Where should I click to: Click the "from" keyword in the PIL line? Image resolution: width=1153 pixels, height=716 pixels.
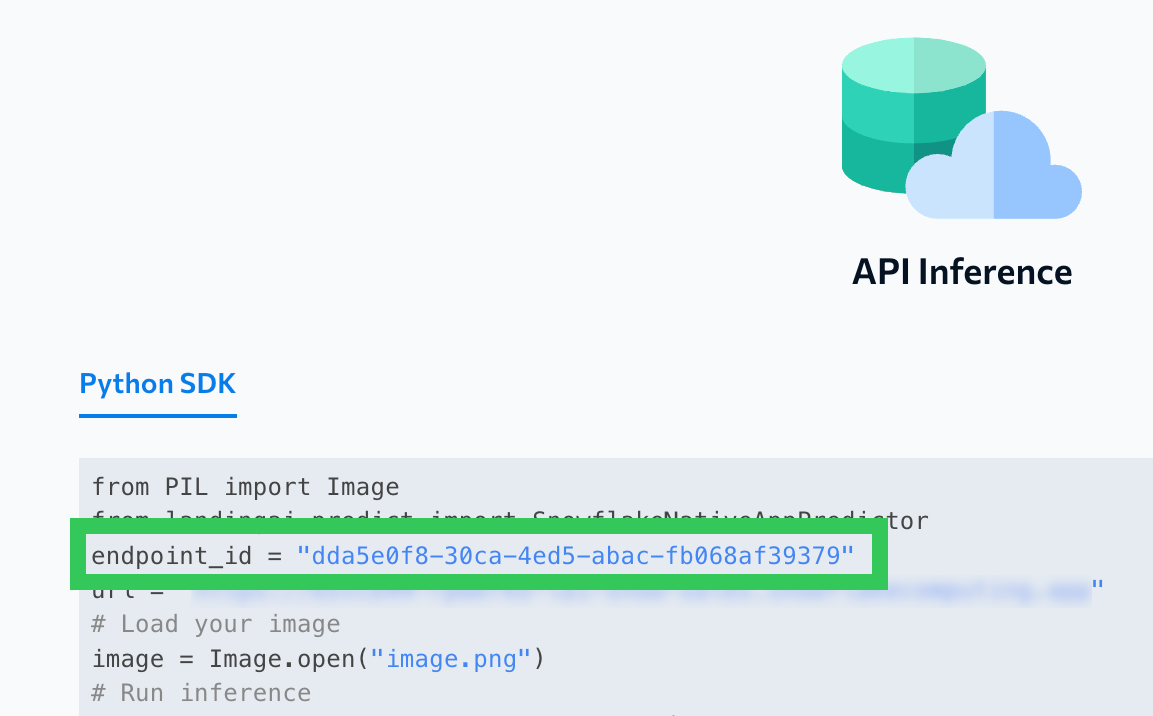pyautogui.click(x=121, y=487)
